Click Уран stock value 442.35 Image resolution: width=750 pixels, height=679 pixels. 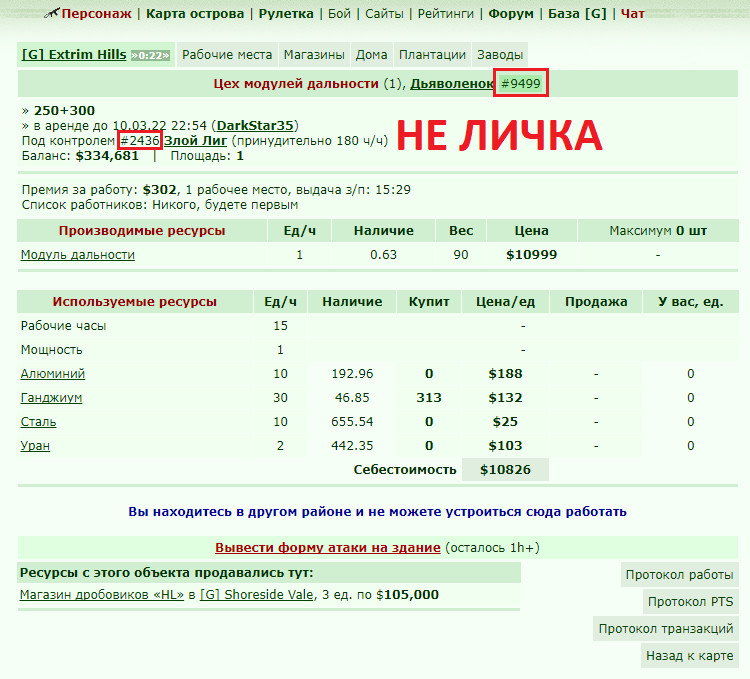coord(352,446)
